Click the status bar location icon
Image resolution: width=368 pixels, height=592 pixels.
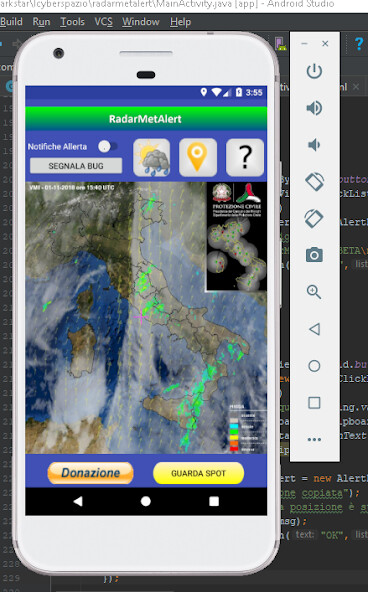204,92
